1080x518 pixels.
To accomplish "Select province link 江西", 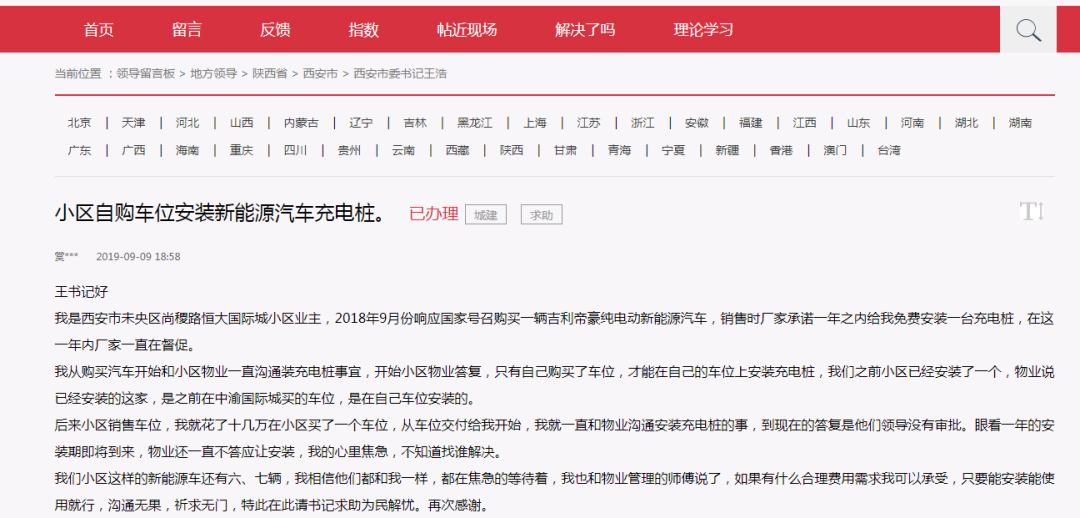I will tap(804, 123).
